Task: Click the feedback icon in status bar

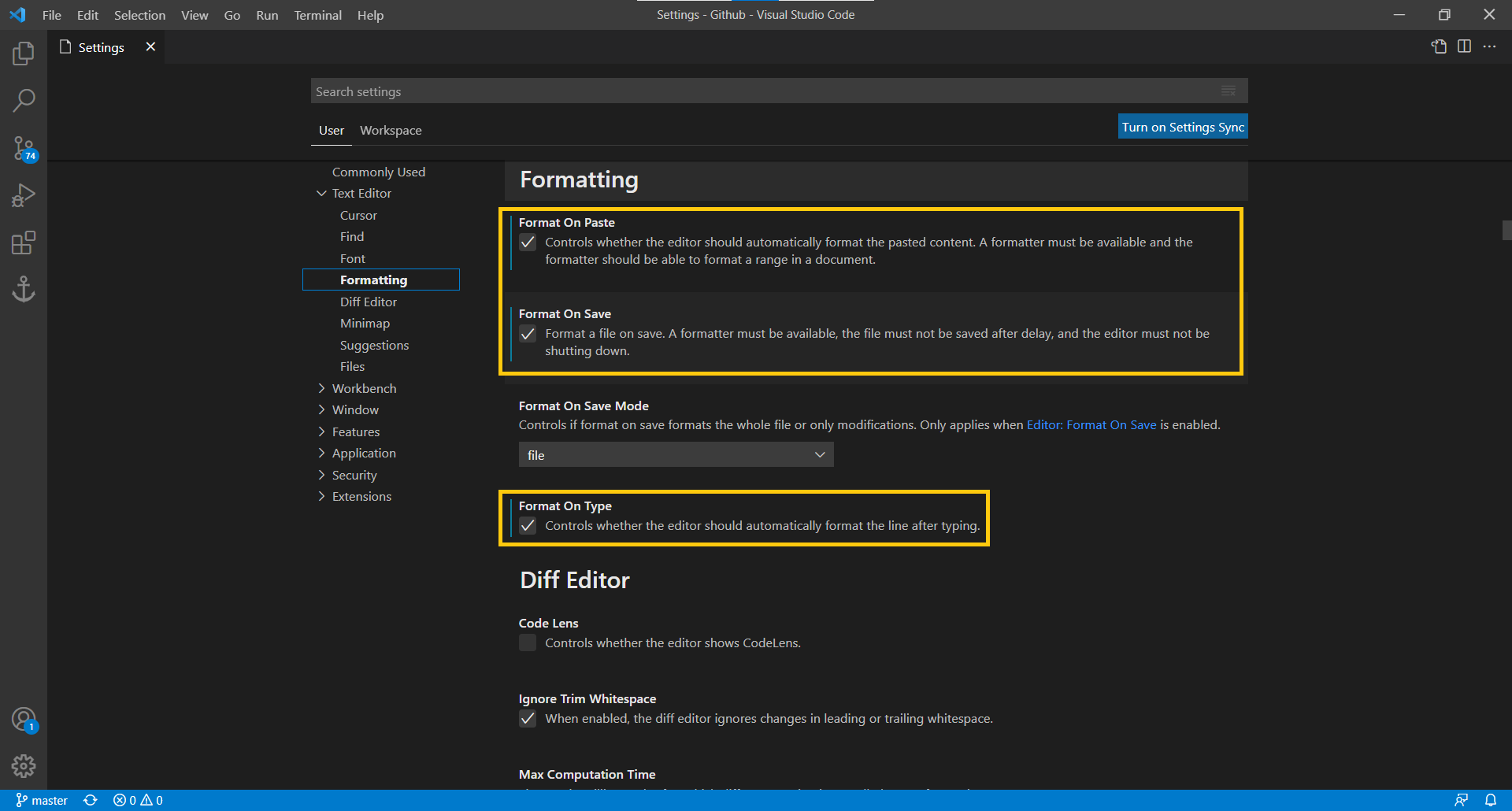Action: click(x=1461, y=800)
